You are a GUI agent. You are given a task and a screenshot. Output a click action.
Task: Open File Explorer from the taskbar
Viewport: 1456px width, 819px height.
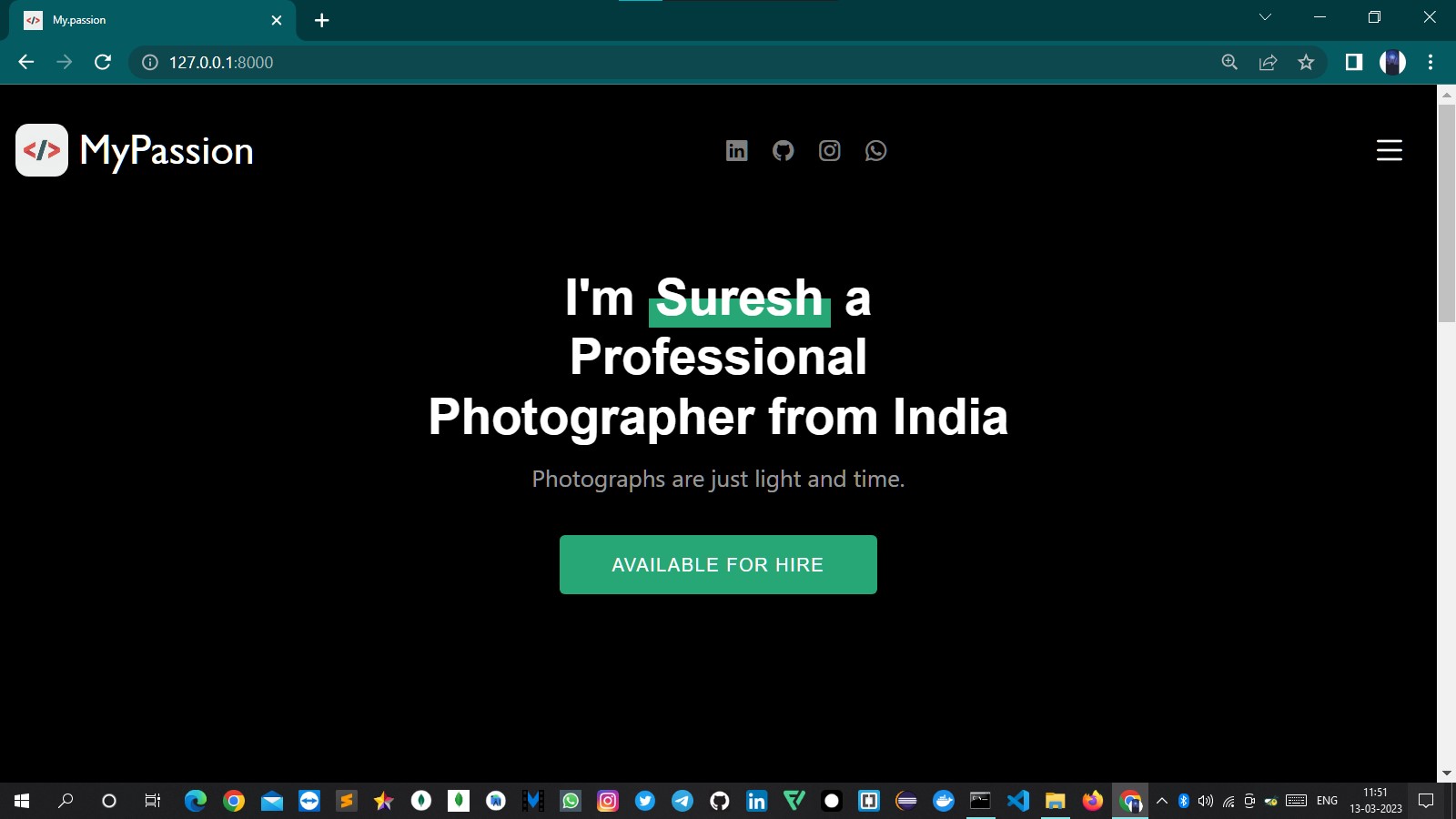tap(1056, 801)
